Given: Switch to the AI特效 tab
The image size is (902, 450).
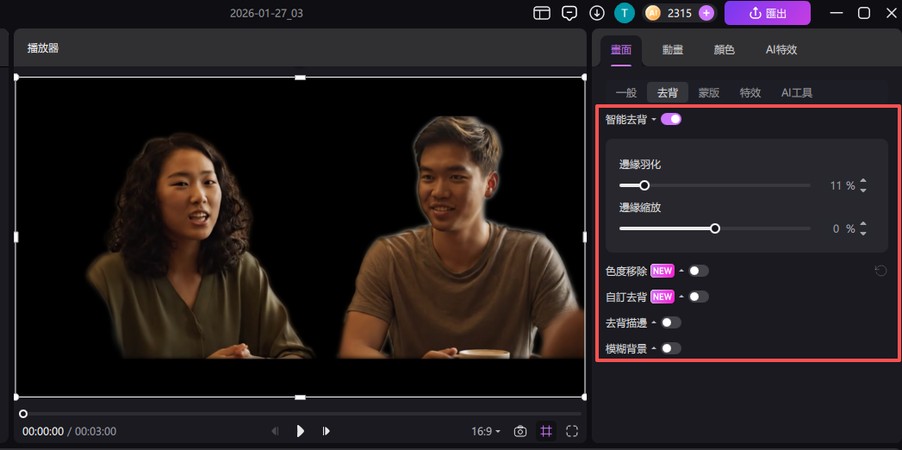Looking at the screenshot, I should (781, 50).
